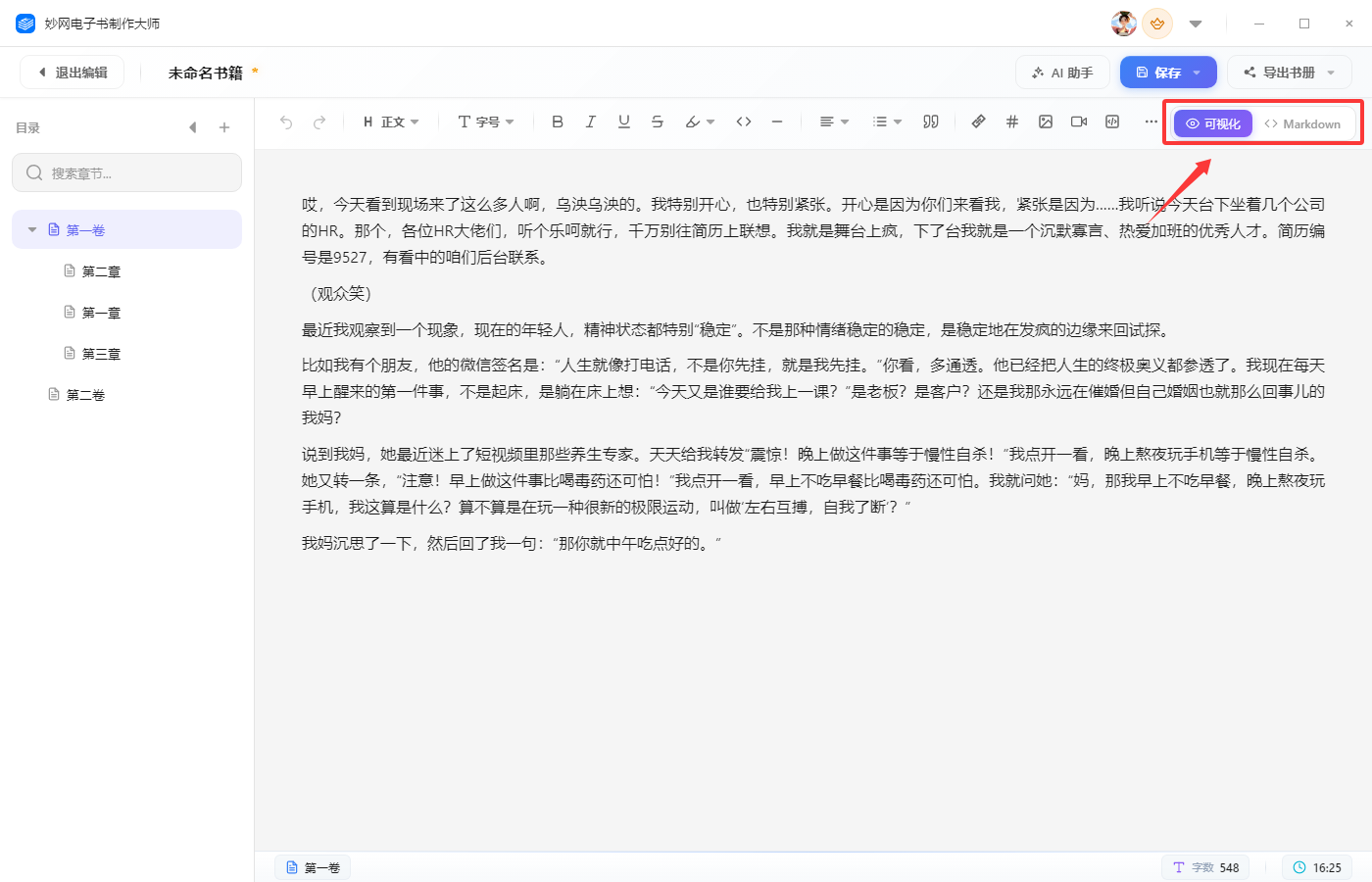
Task: Toggle bold formatting in the toolbar
Action: [558, 122]
